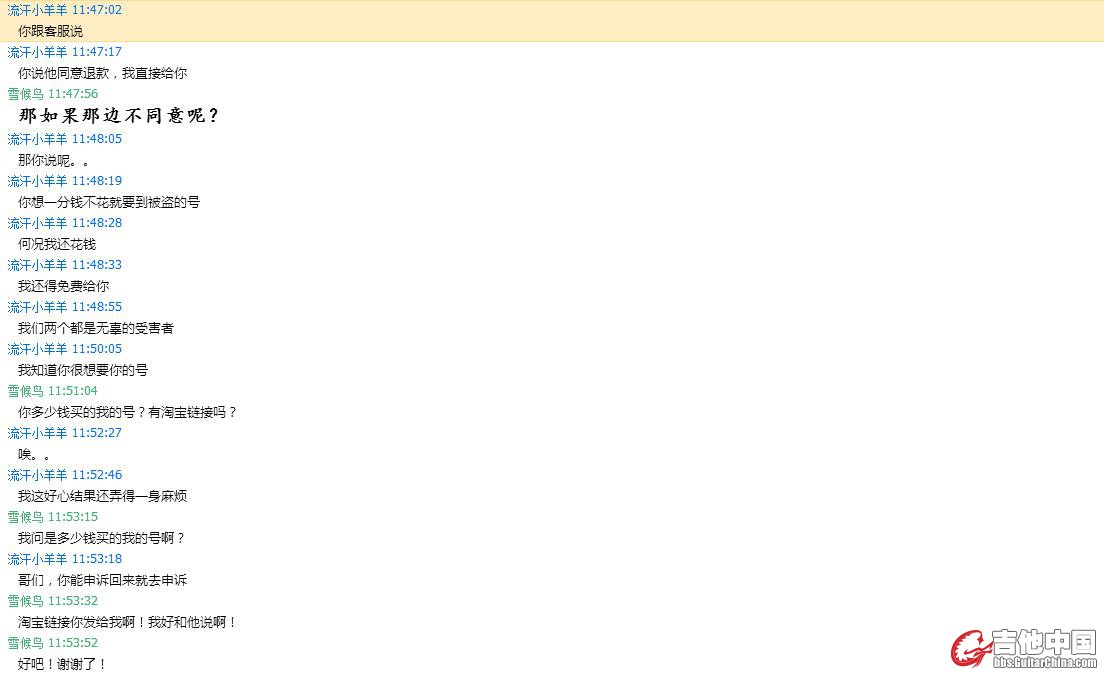
Task: Select the message "你想一分钱不花就要到被盗的号"
Action: (108, 202)
